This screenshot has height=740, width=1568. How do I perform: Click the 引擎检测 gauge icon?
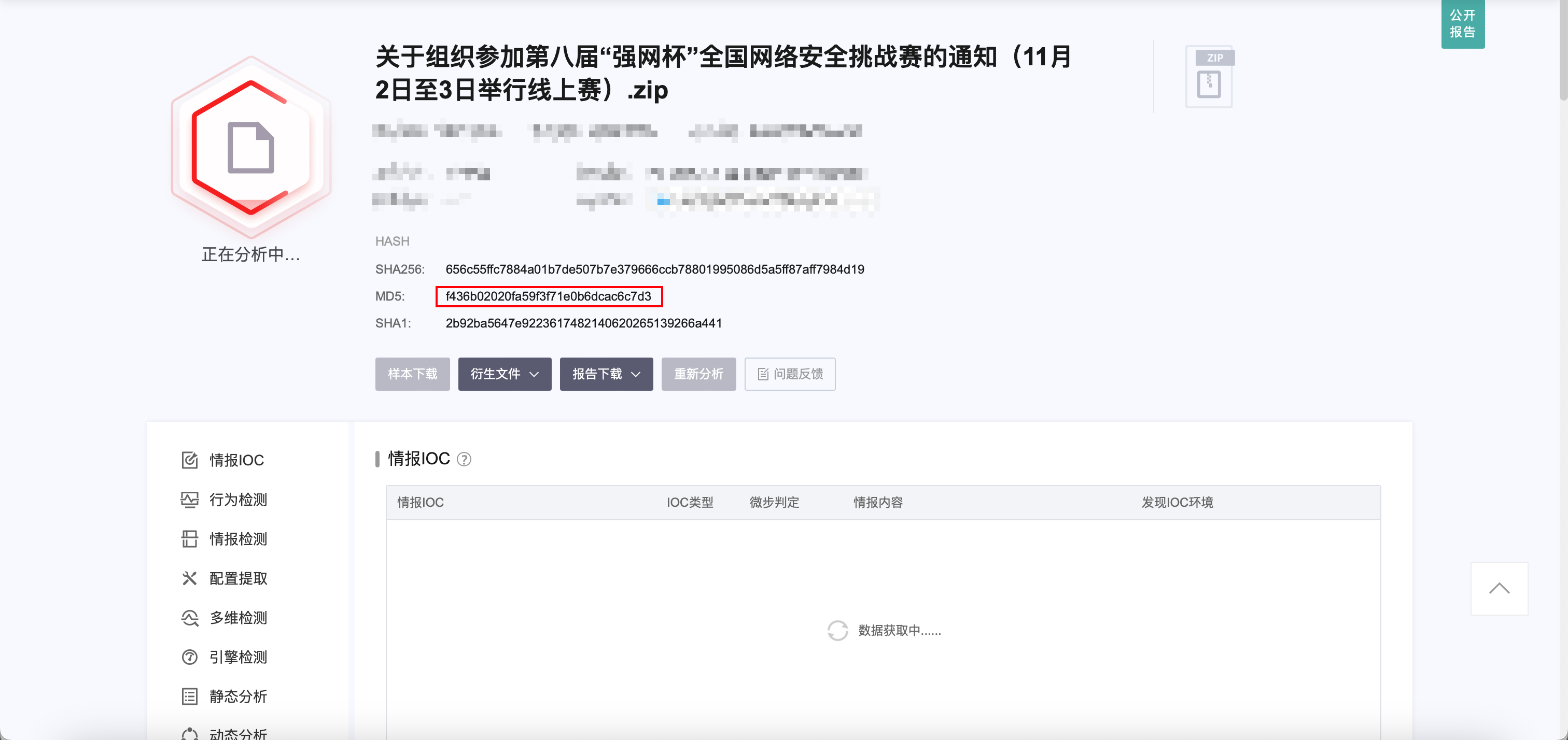(189, 657)
